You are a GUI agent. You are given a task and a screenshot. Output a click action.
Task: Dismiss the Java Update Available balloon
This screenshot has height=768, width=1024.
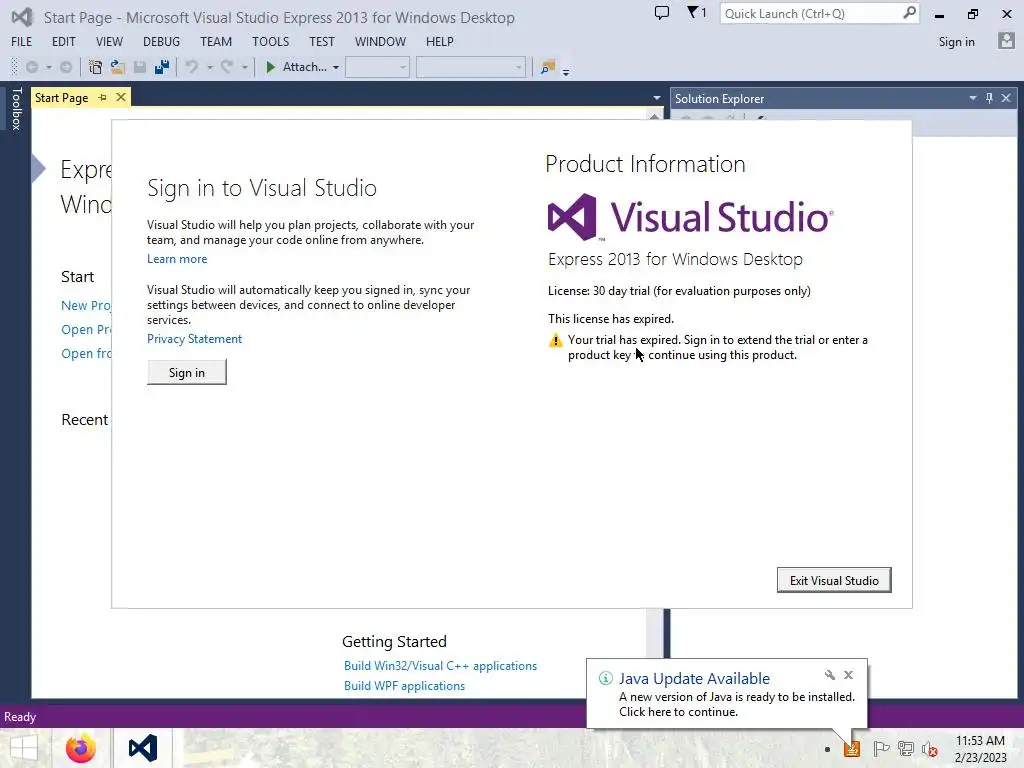[x=848, y=675]
